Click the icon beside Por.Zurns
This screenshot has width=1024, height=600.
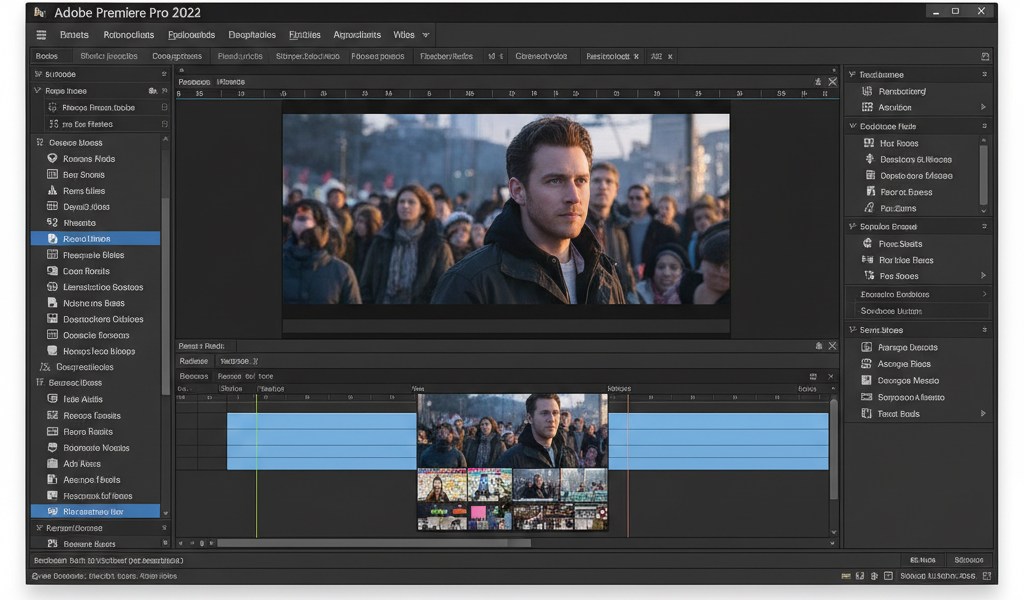point(869,208)
